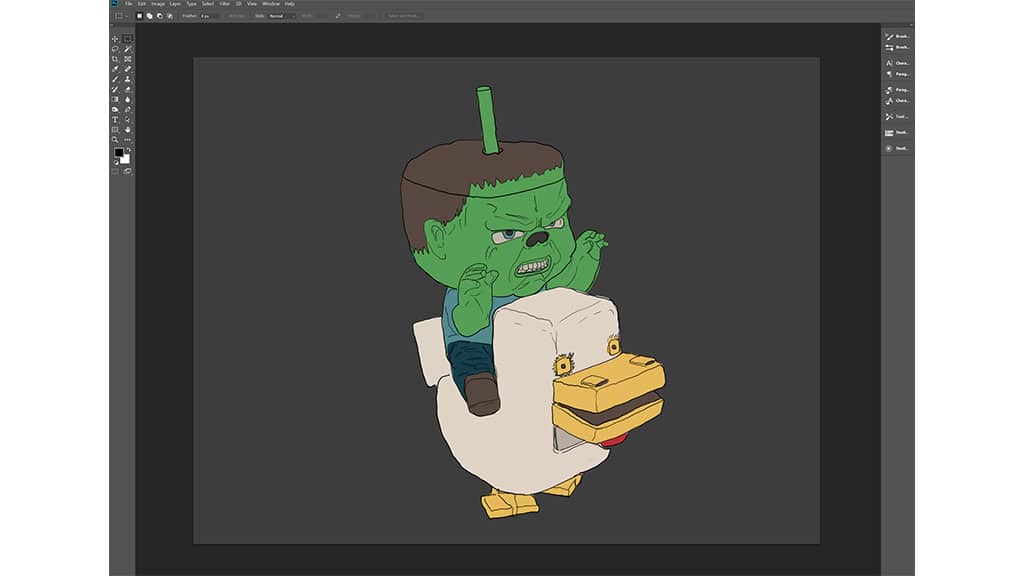Image resolution: width=1024 pixels, height=576 pixels.
Task: Open the Paragraph panel in the dock
Action: click(897, 74)
